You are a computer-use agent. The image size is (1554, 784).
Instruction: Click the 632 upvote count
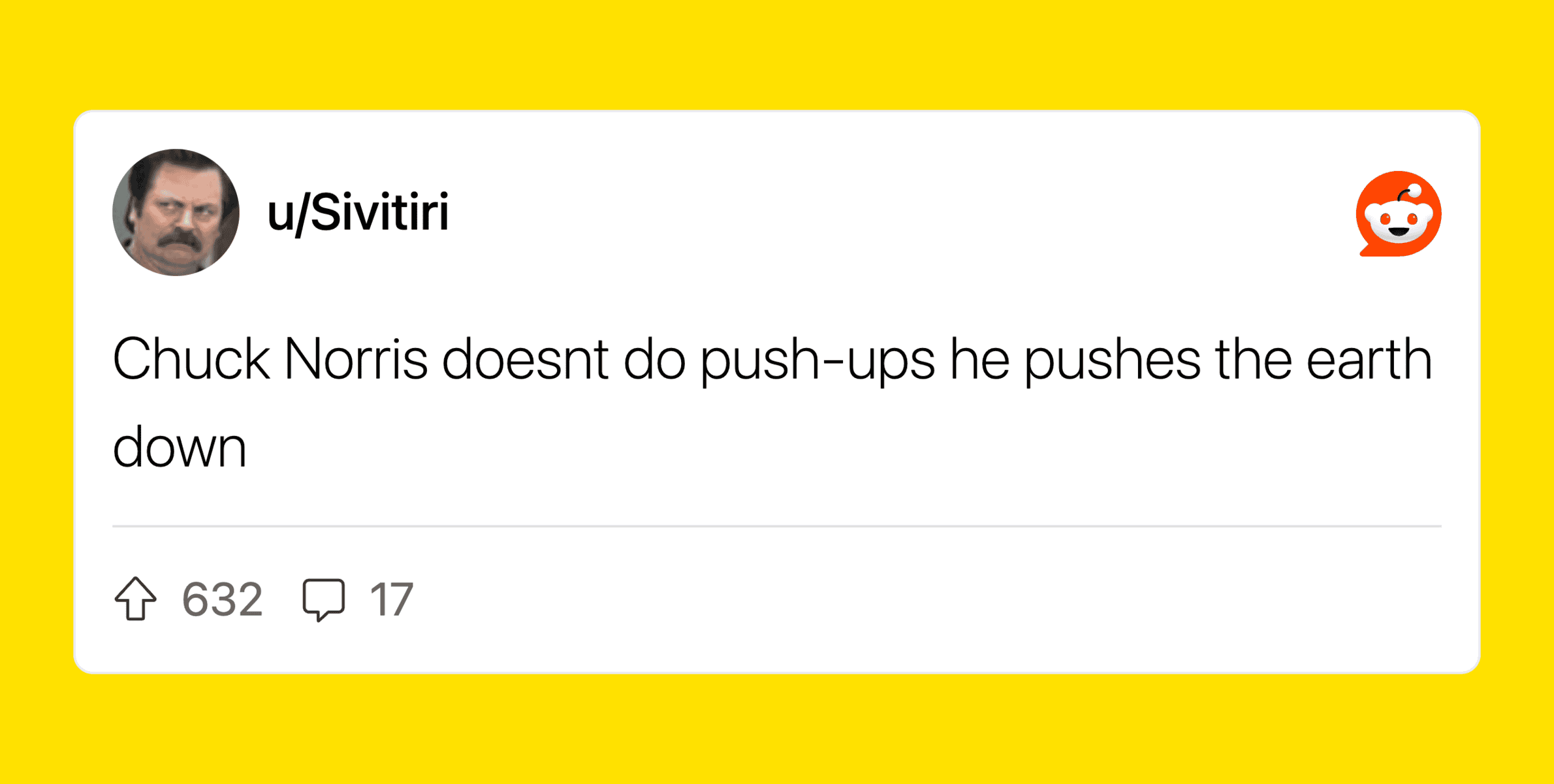coord(222,599)
